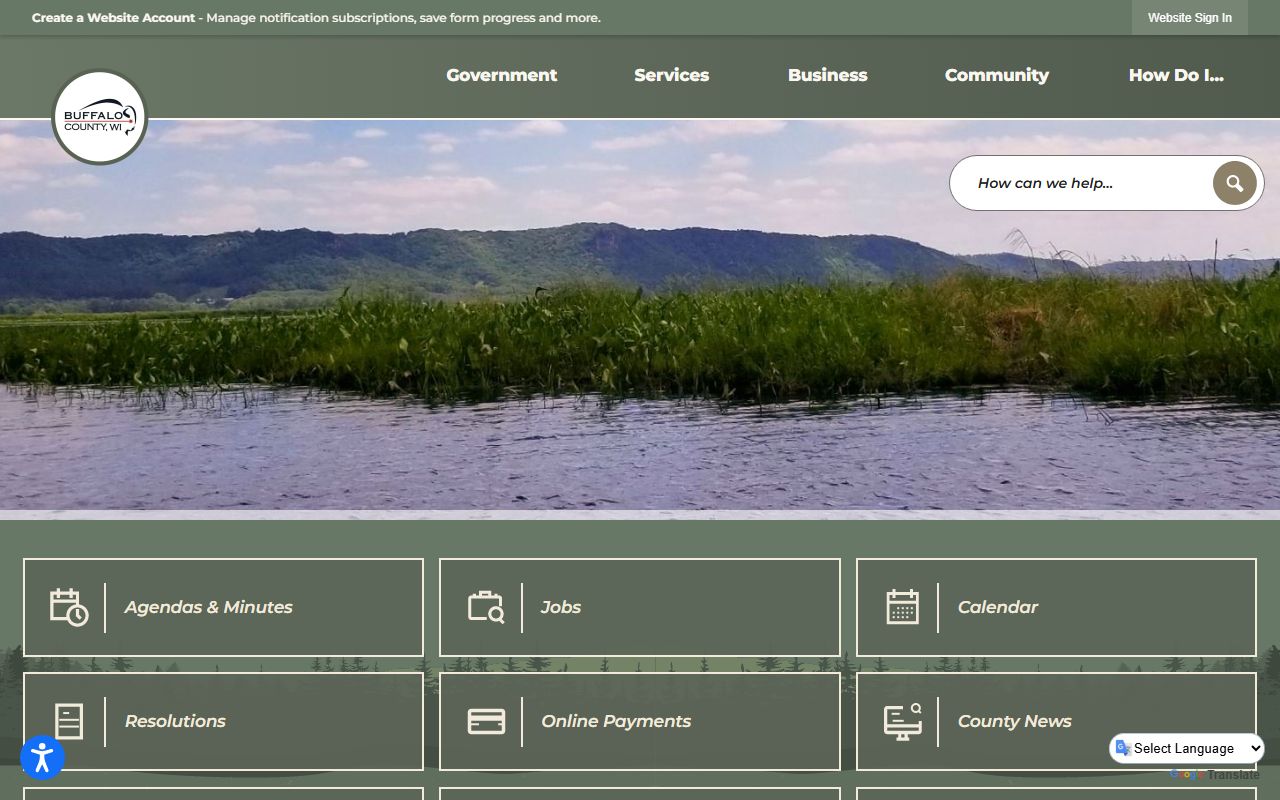
Task: Click the Calendar grid icon
Action: (902, 607)
